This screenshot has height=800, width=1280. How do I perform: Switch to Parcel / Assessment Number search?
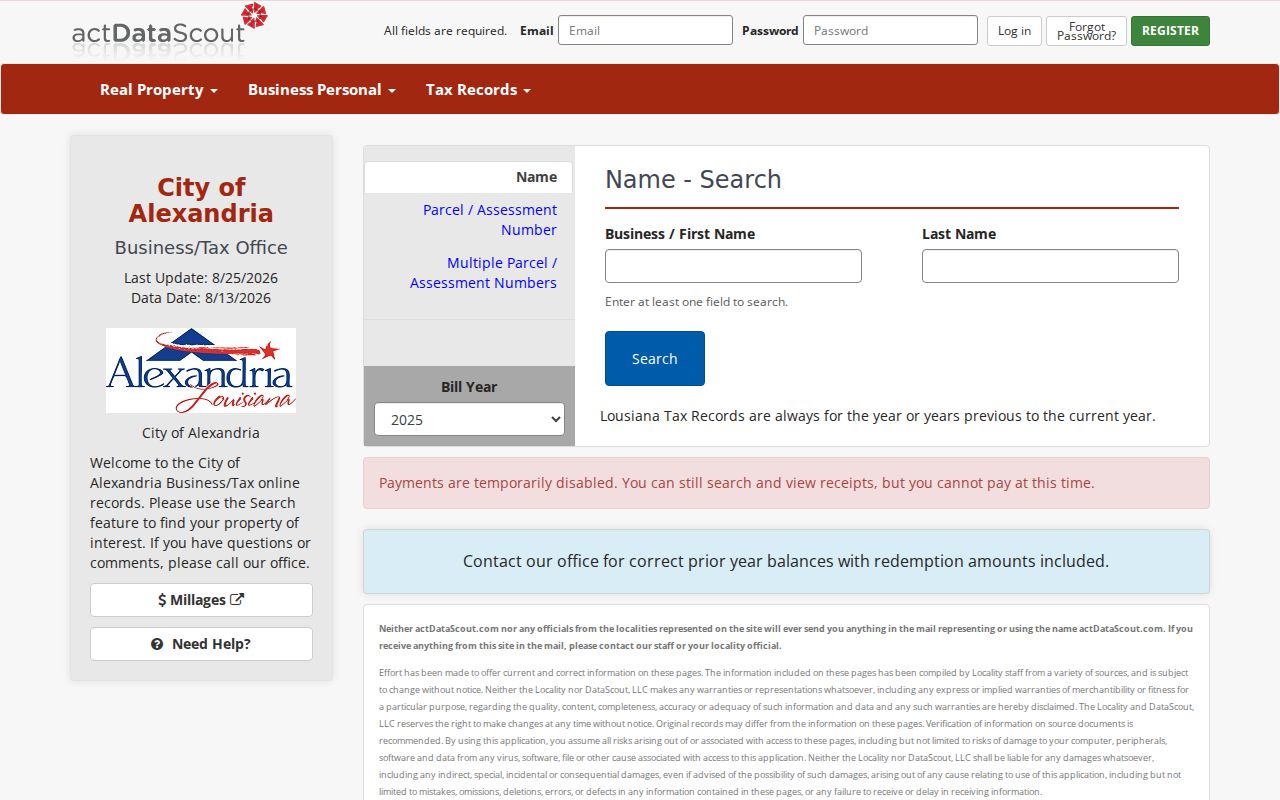click(x=490, y=220)
